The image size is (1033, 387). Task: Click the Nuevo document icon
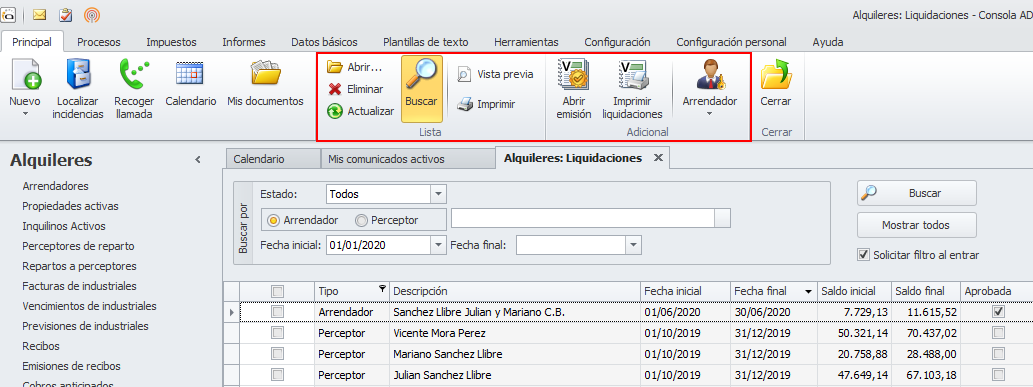tap(26, 74)
